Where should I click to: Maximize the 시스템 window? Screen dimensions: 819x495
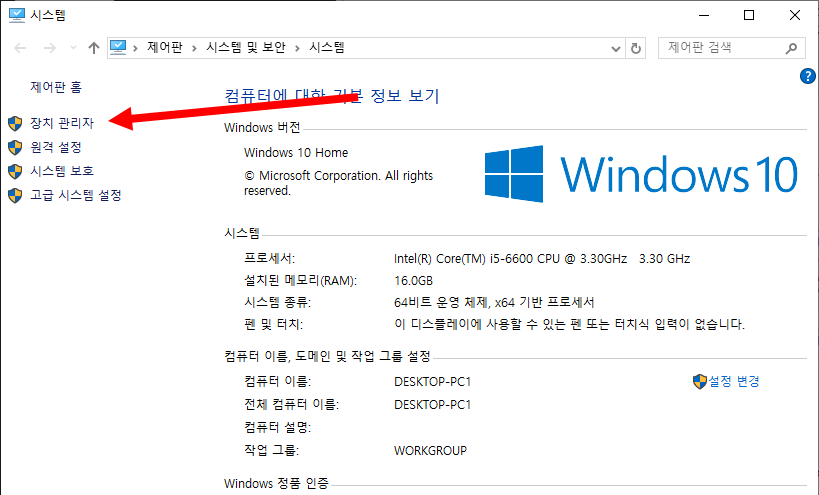[x=749, y=15]
